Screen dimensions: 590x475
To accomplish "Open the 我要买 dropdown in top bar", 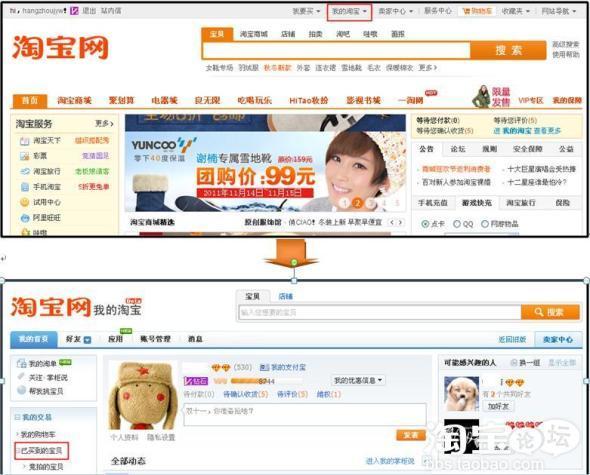I will [x=306, y=11].
